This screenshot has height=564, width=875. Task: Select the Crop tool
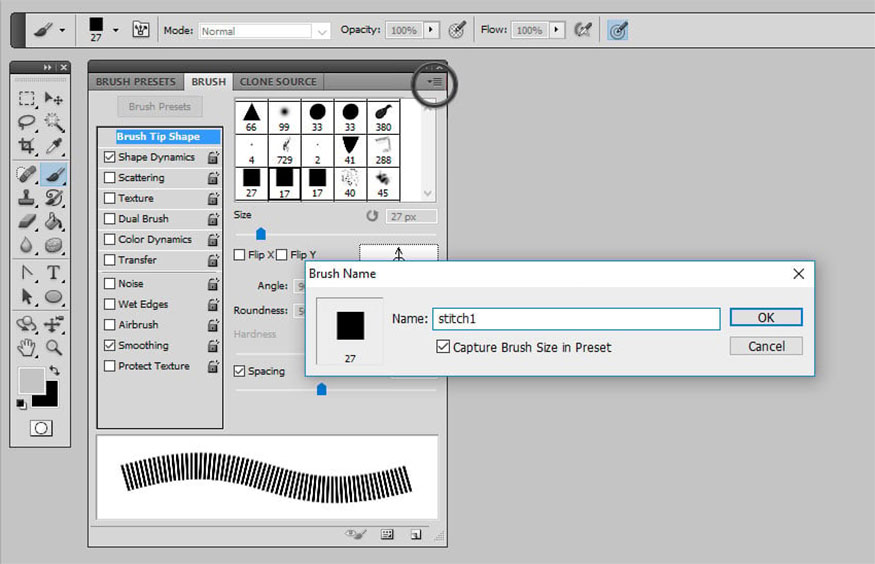pyautogui.click(x=27, y=147)
